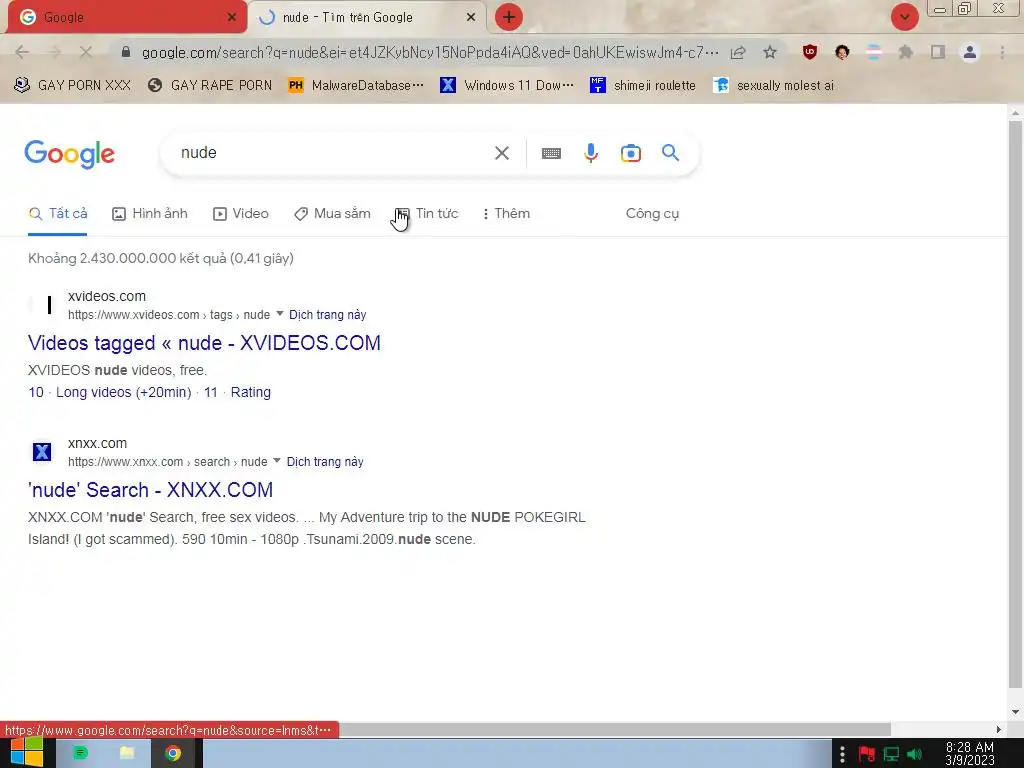View site information via the lock icon
This screenshot has height=768, width=1024.
tap(127, 52)
